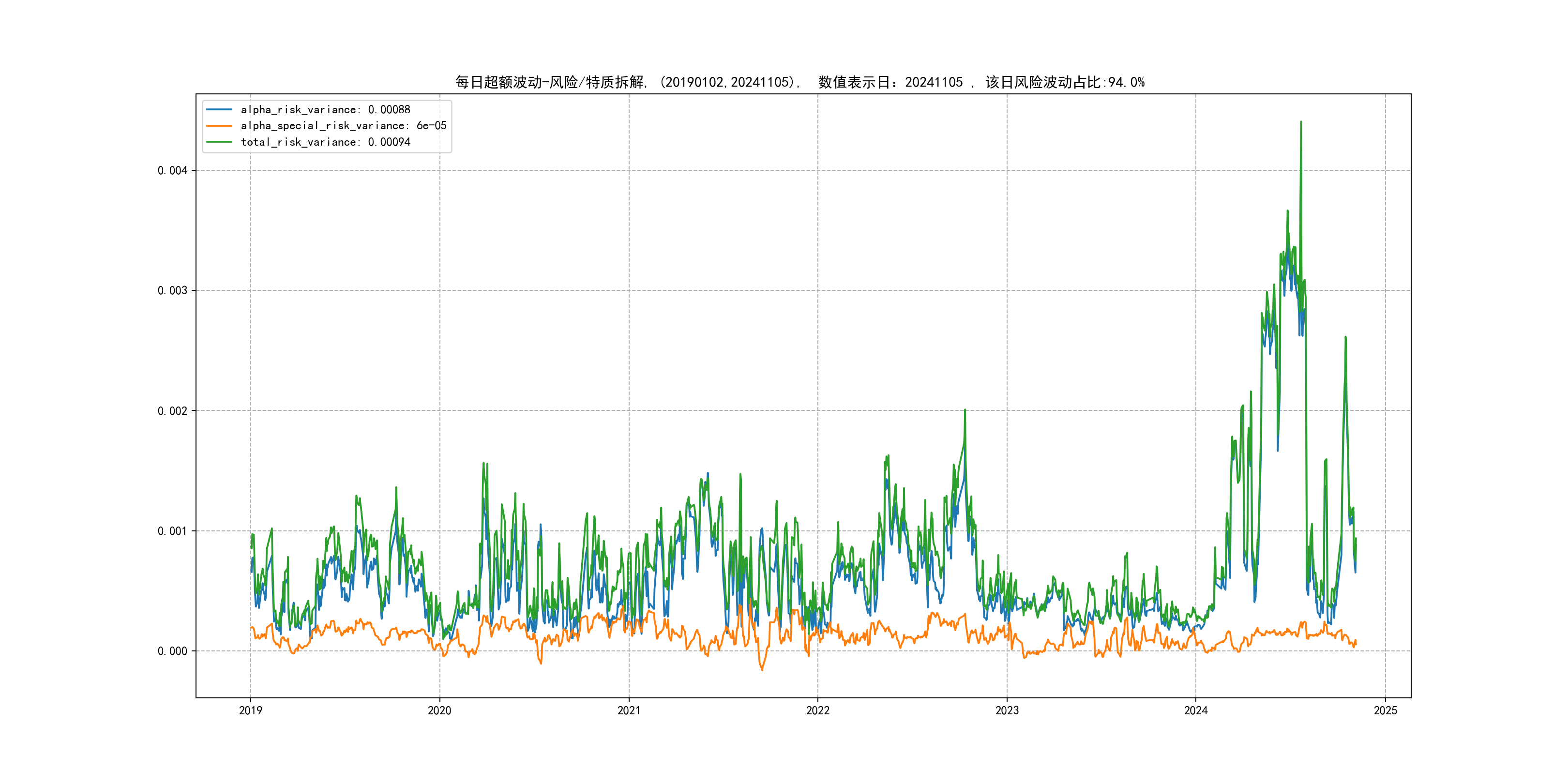1568x784 pixels.
Task: Click the 0.000 y-axis tick label
Action: (x=172, y=651)
